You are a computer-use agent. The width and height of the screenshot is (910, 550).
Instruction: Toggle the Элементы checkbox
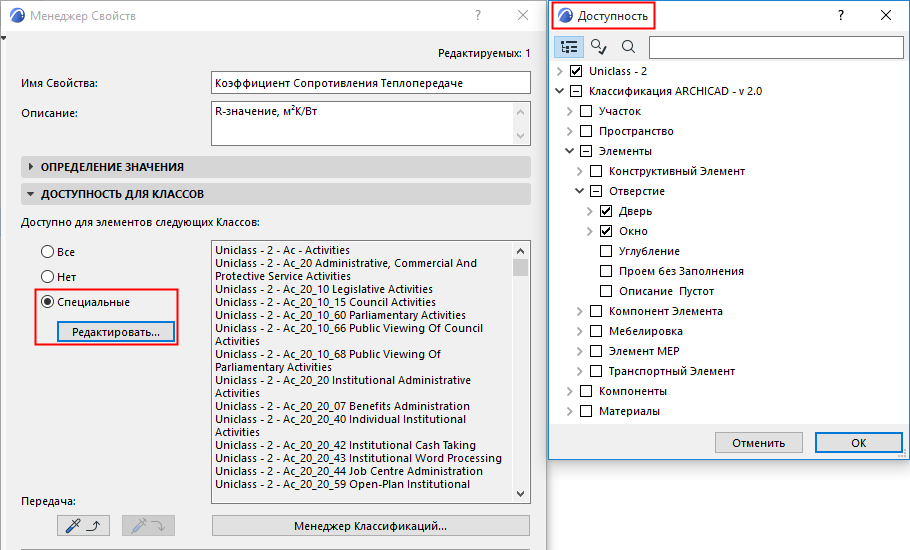coord(586,151)
